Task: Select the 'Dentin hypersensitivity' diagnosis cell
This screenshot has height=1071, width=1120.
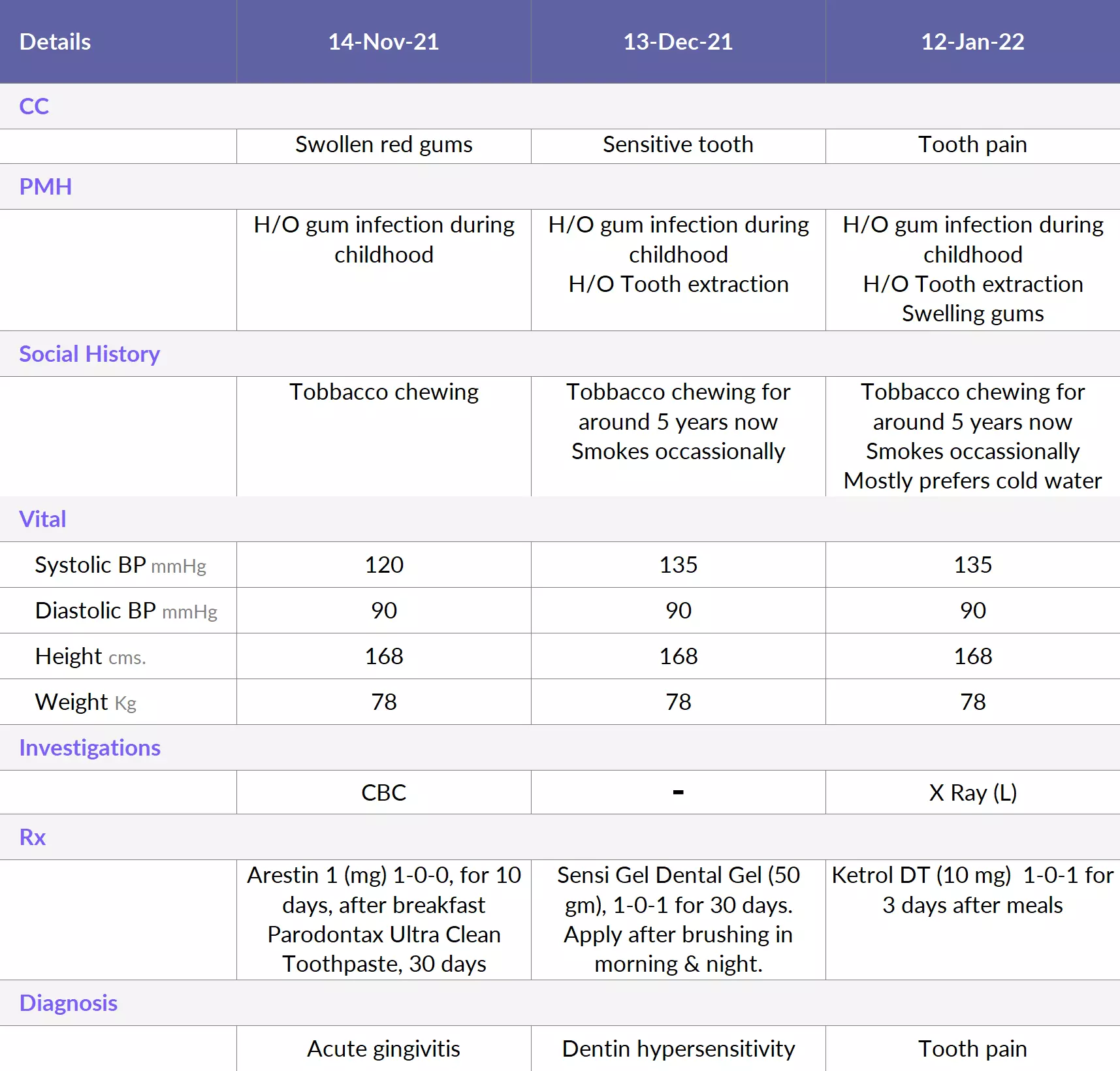Action: [679, 1049]
